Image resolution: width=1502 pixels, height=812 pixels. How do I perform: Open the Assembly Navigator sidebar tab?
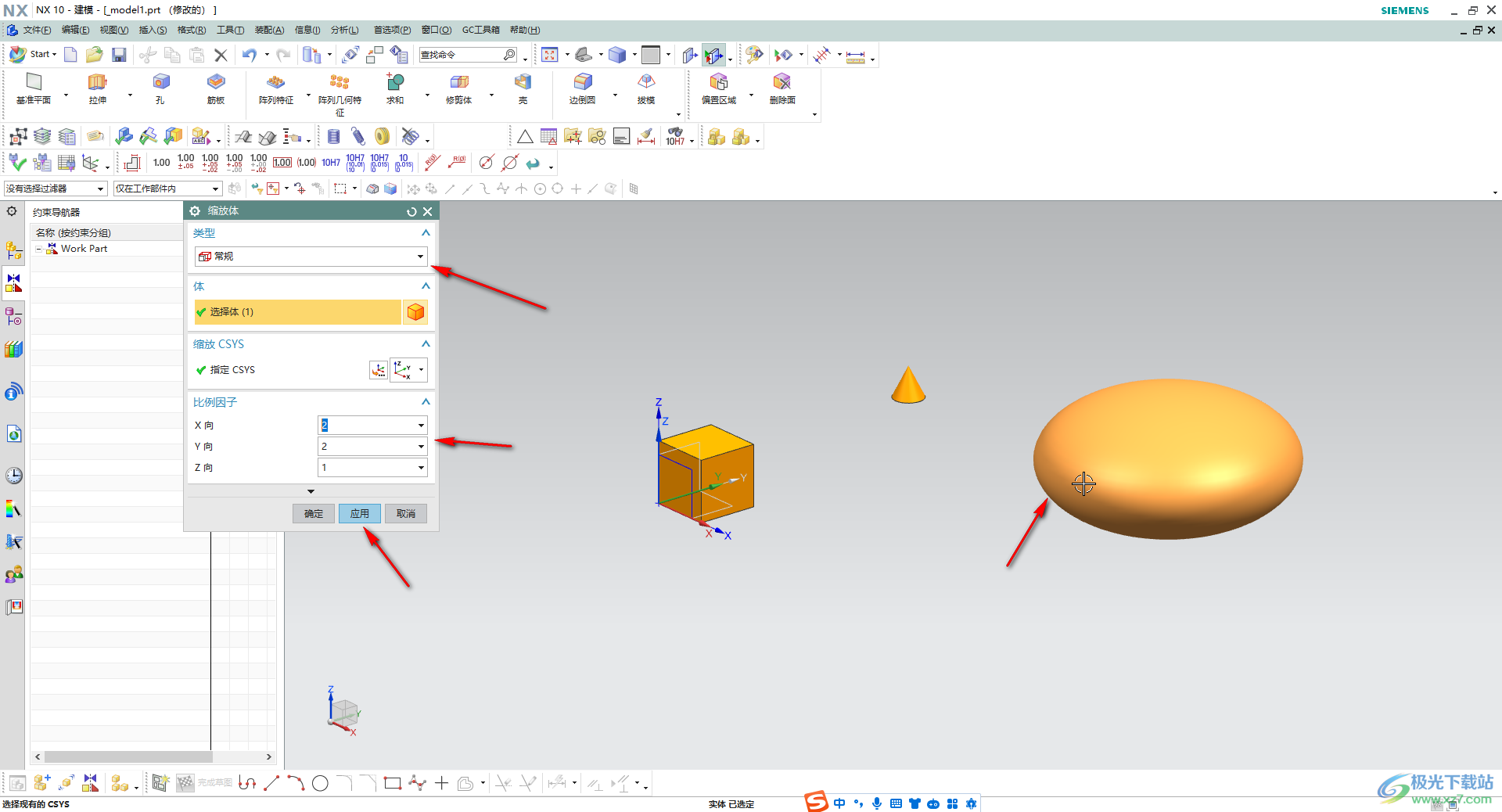(13, 250)
